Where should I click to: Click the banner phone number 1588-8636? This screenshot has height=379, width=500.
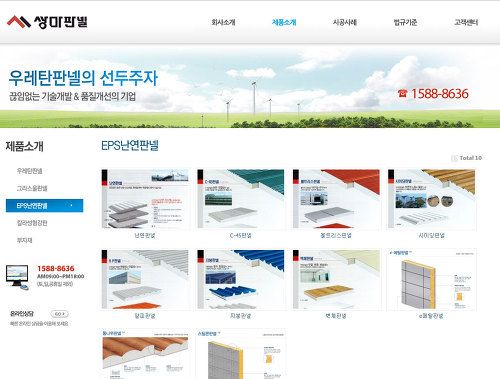coord(440,94)
